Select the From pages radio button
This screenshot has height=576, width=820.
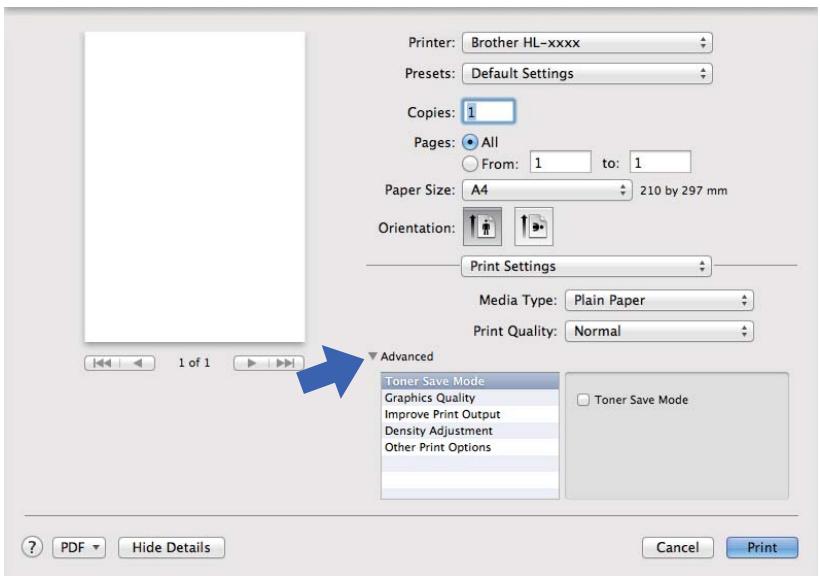tap(470, 164)
